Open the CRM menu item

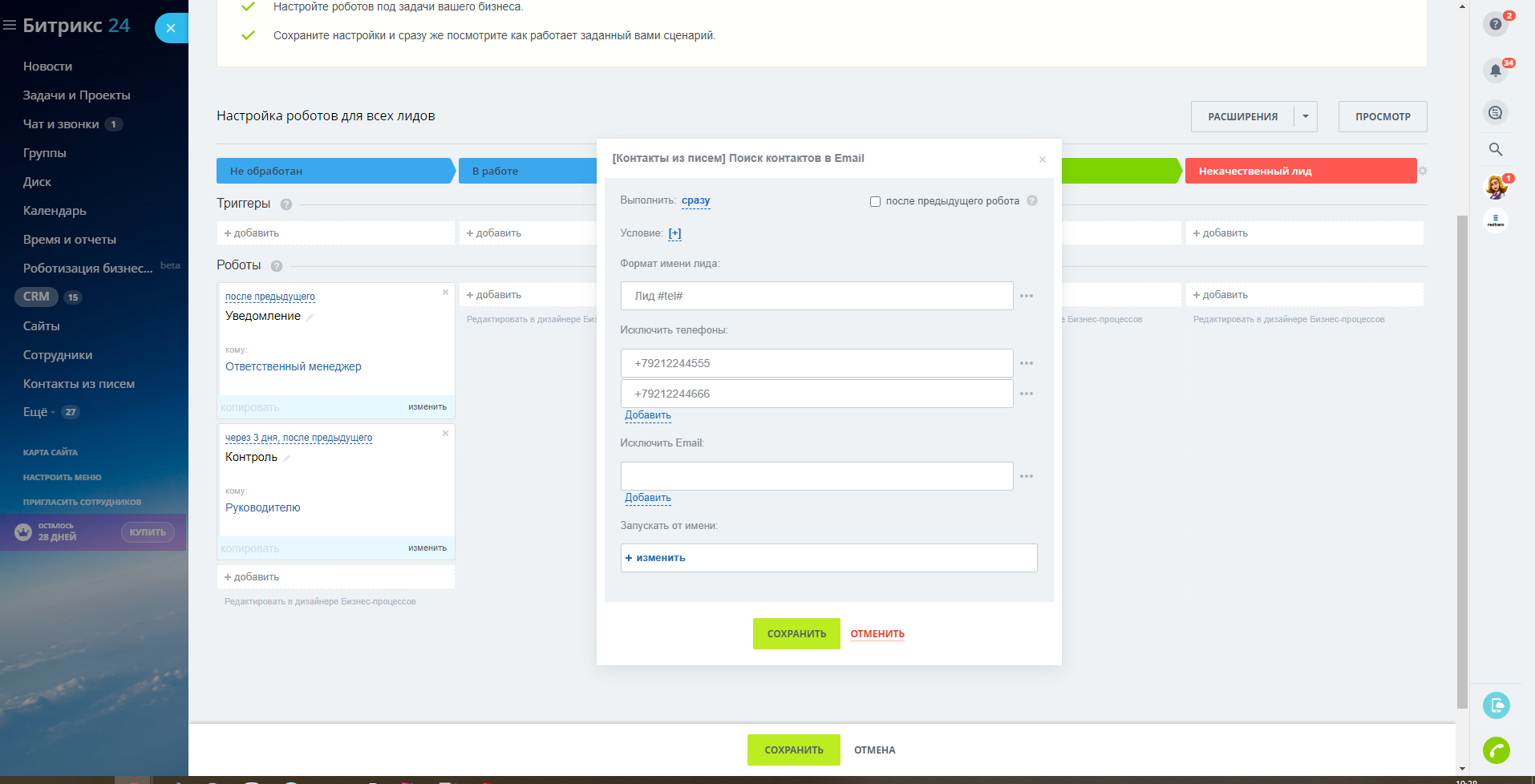[x=36, y=297]
